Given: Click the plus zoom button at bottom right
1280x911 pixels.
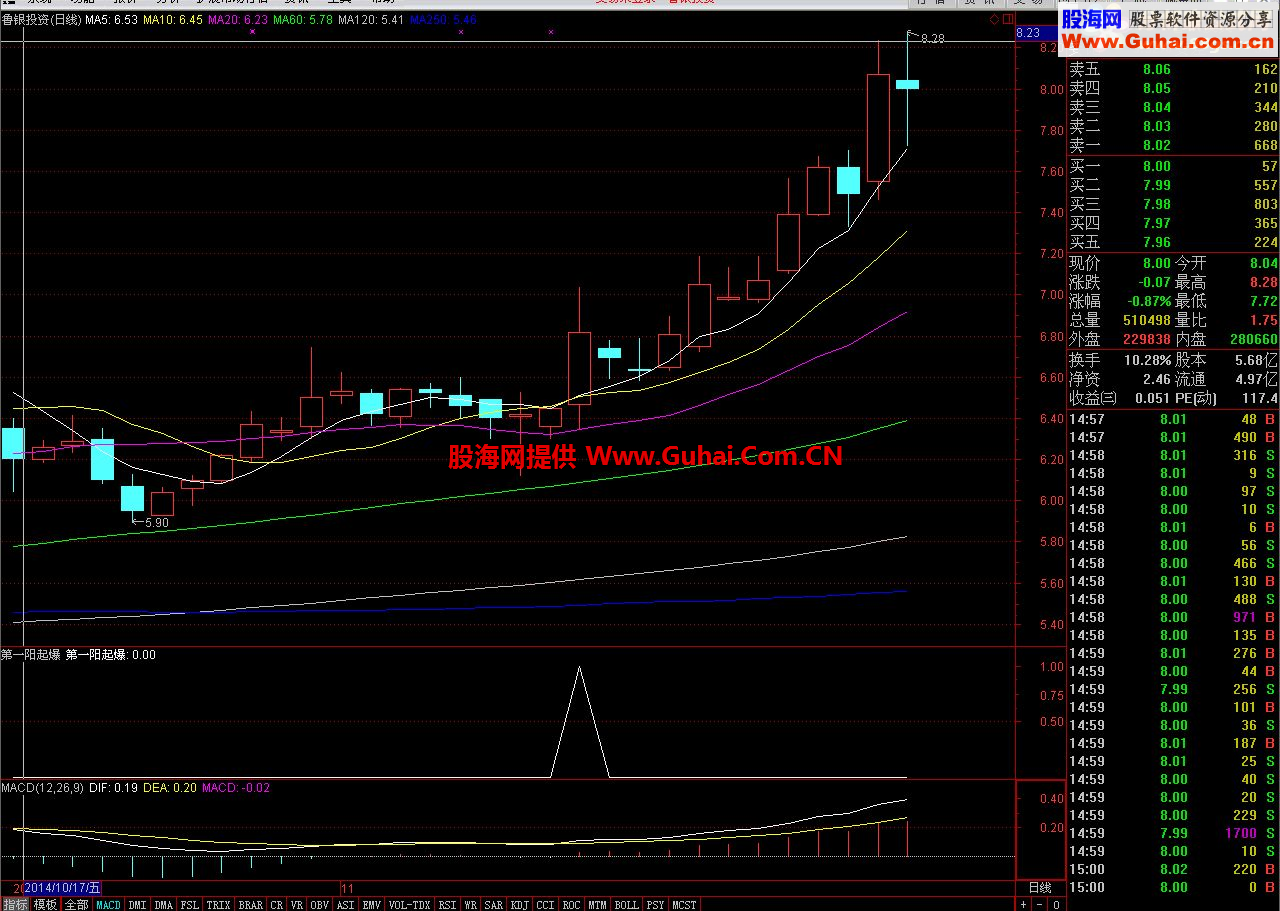Looking at the screenshot, I should [x=1024, y=904].
